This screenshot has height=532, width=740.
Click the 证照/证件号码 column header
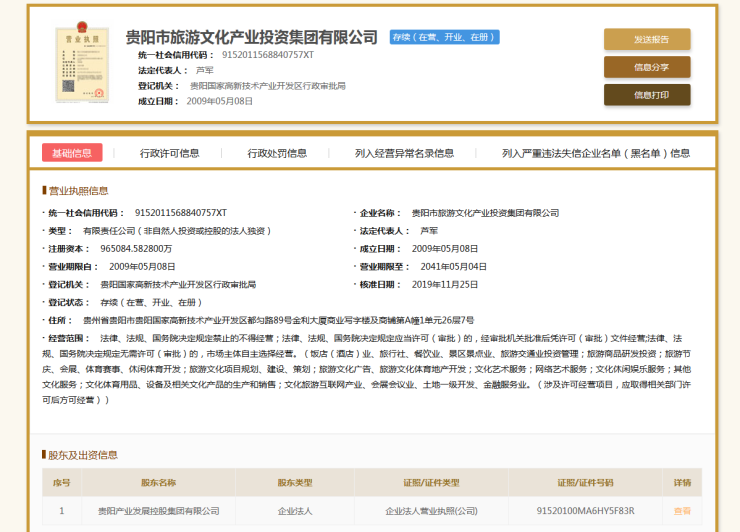click(585, 482)
